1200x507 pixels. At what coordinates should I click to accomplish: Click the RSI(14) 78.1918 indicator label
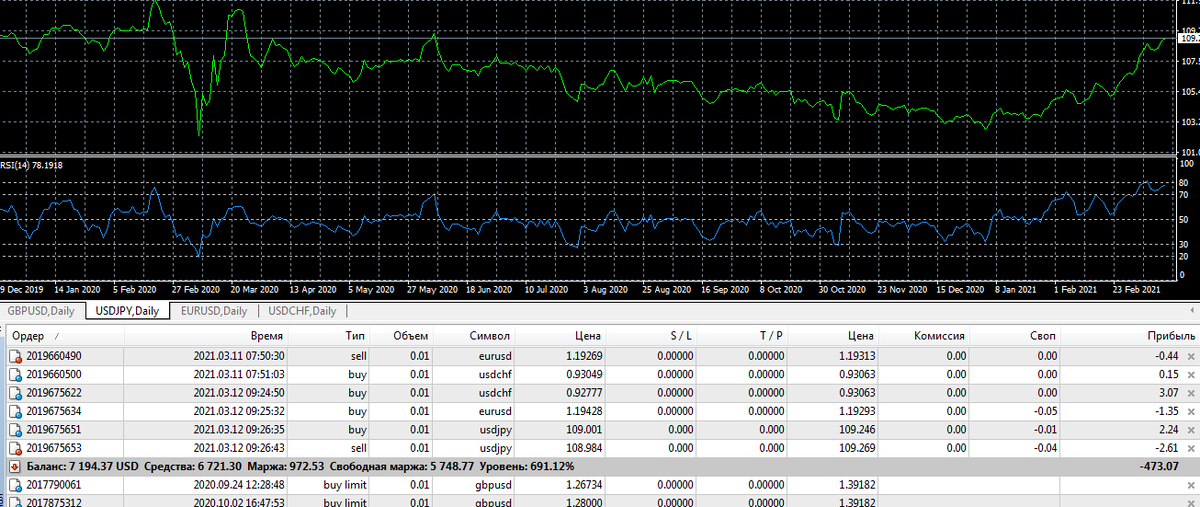[x=32, y=165]
